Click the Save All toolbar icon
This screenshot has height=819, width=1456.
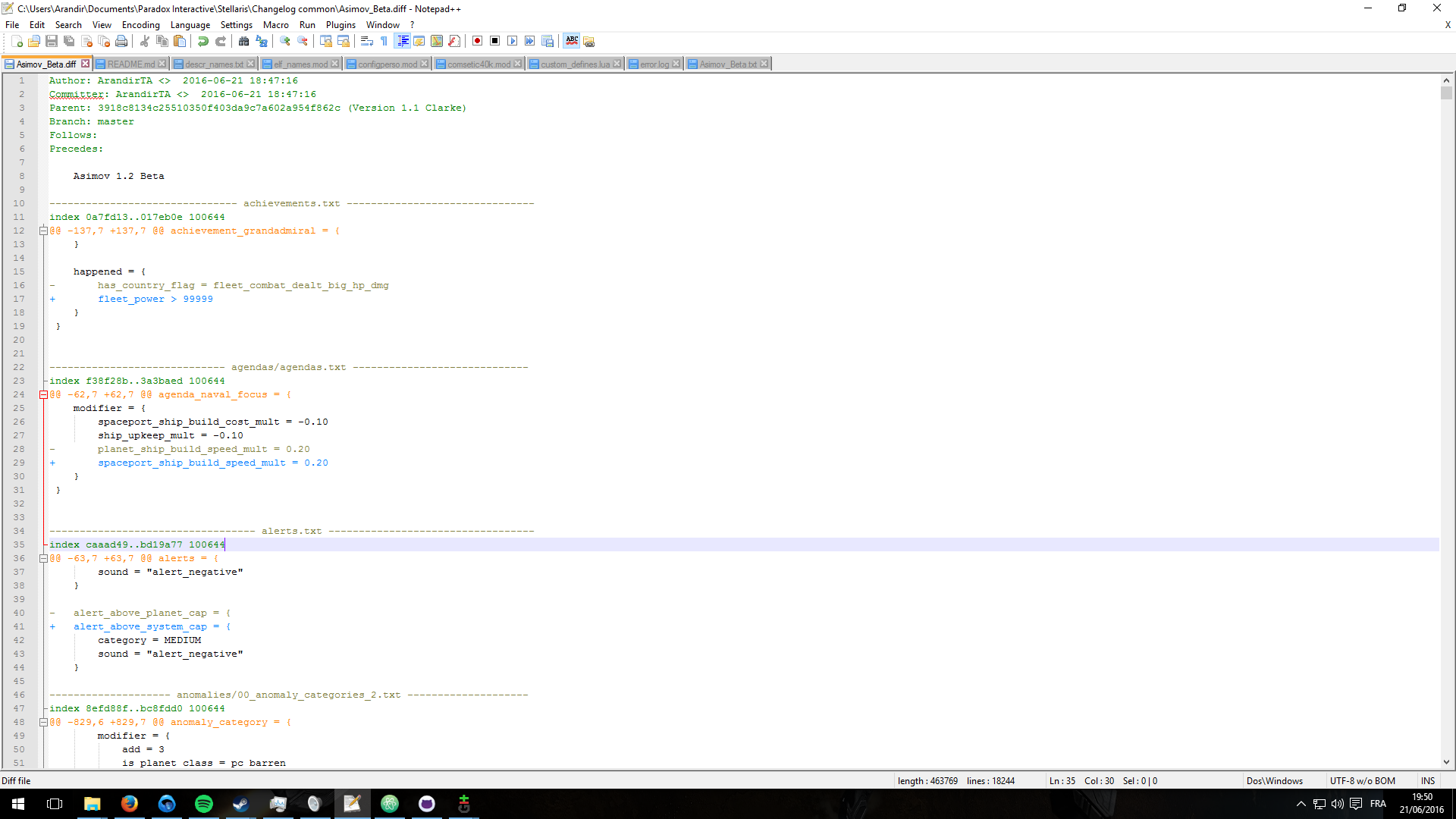(x=69, y=41)
